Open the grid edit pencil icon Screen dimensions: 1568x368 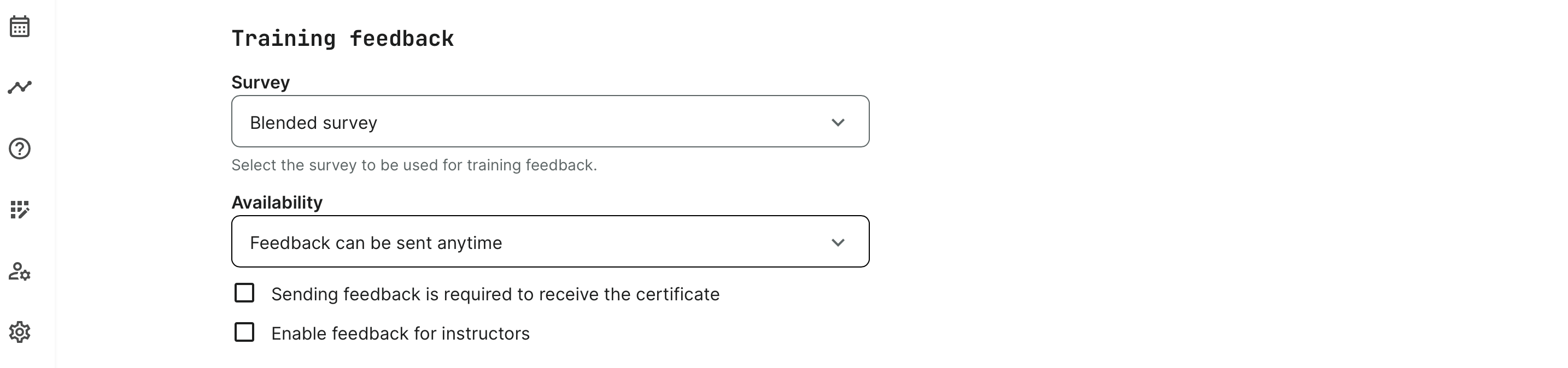click(20, 210)
